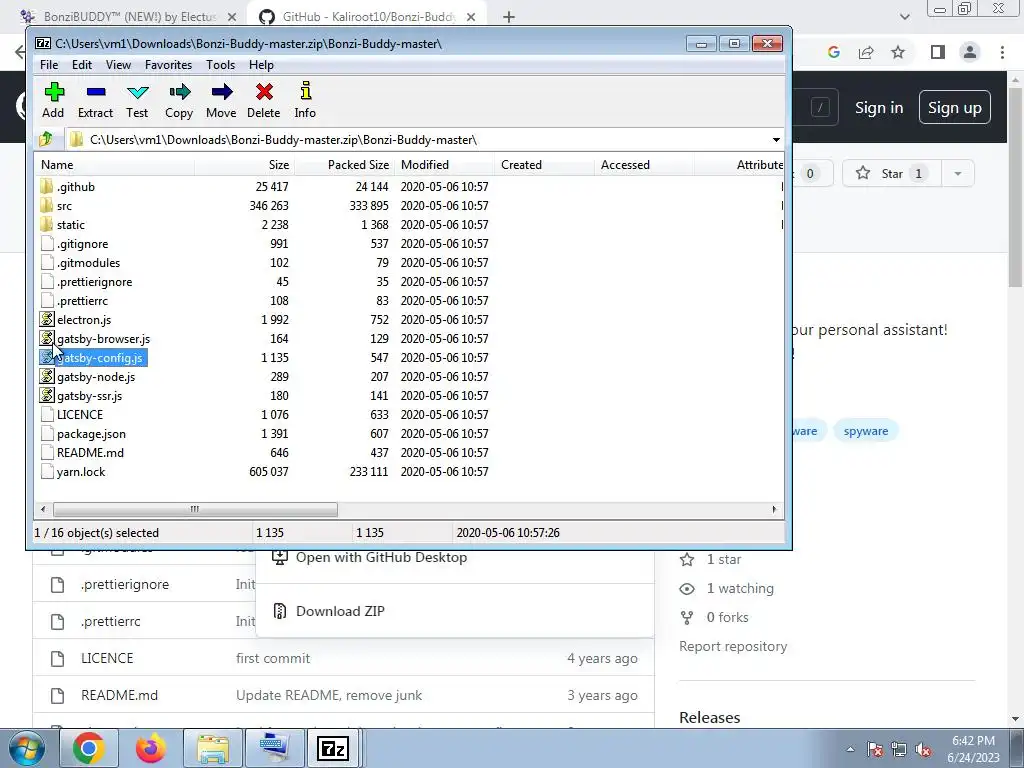Launch Firefox from the taskbar
The height and width of the screenshot is (768, 1024).
(150, 748)
